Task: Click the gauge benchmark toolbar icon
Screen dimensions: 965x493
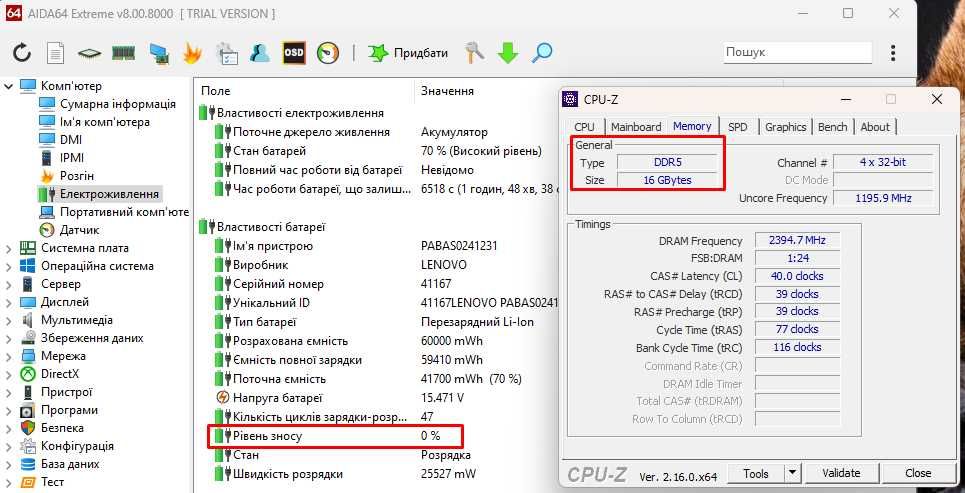Action: (x=328, y=54)
